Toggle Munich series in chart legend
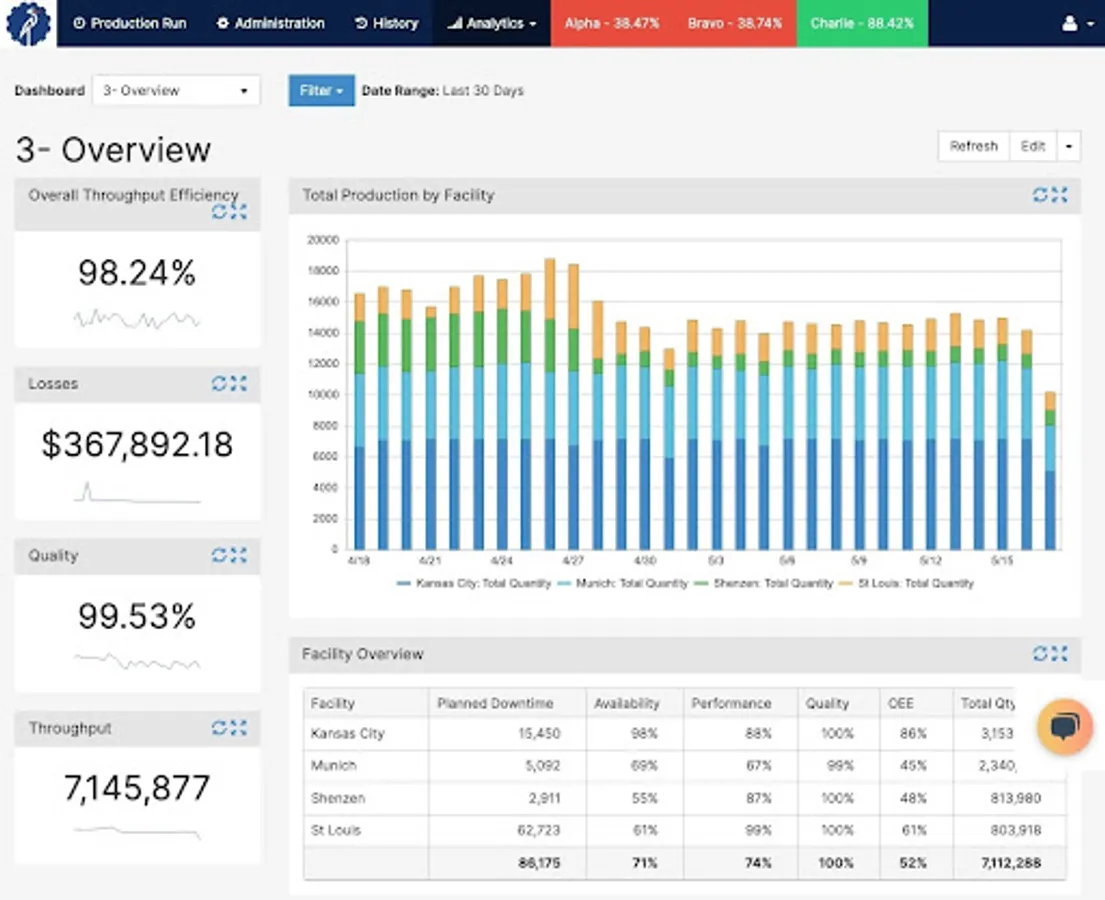The image size is (1105, 900). coord(631,583)
